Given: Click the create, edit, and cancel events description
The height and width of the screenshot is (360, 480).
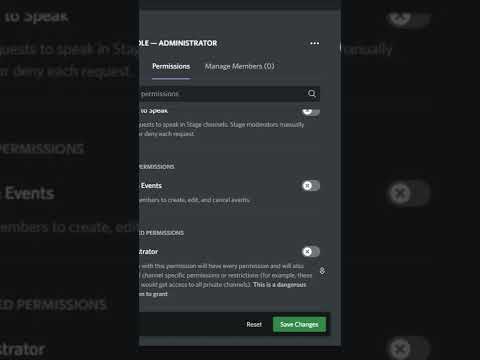Looking at the screenshot, I should (194, 200).
